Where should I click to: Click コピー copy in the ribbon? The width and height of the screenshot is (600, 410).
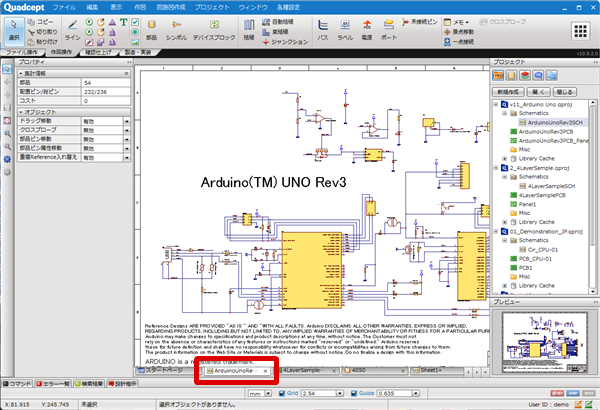point(41,22)
